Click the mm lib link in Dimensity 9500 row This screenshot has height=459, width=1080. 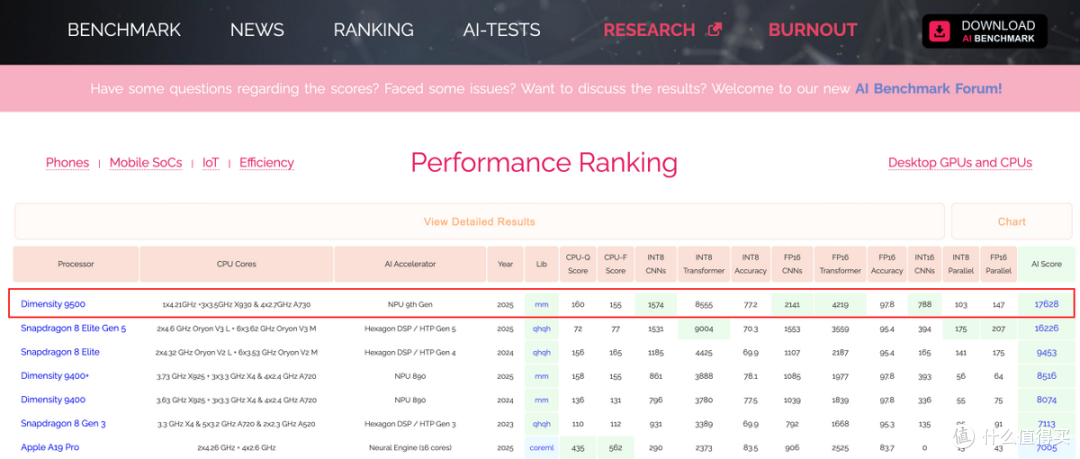pos(541,304)
